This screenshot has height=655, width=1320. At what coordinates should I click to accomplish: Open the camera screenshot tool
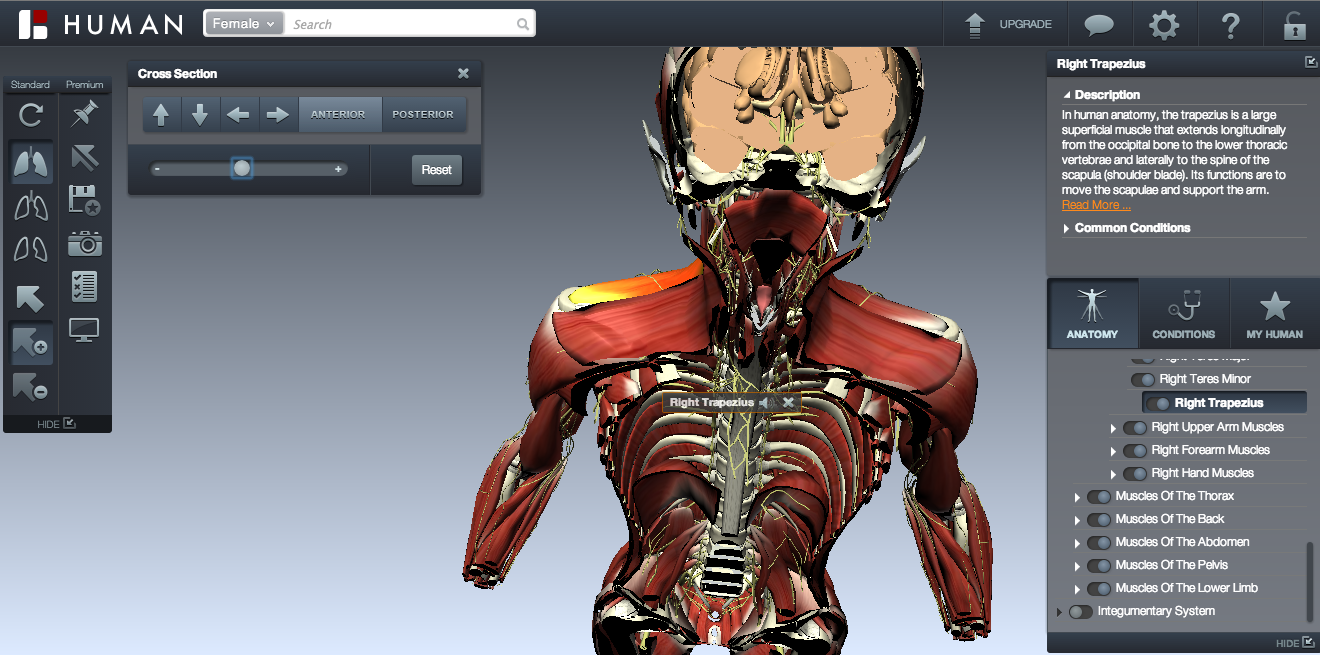(85, 243)
